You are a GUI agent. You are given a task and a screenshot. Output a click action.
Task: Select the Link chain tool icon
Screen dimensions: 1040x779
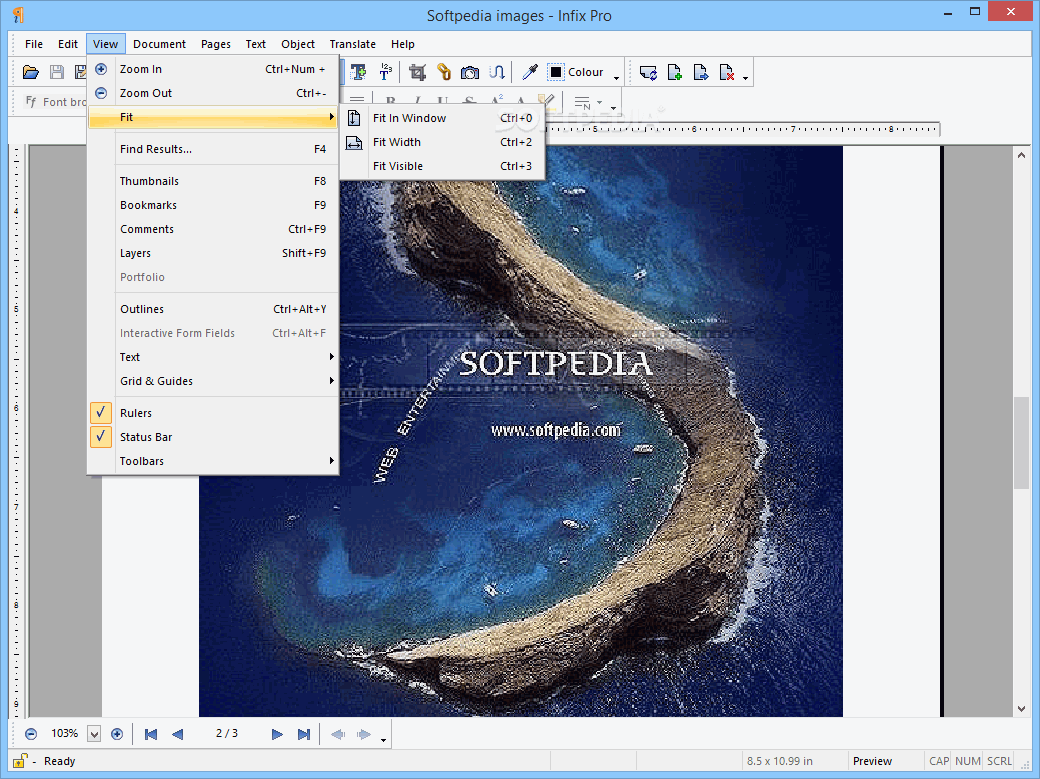click(x=444, y=72)
